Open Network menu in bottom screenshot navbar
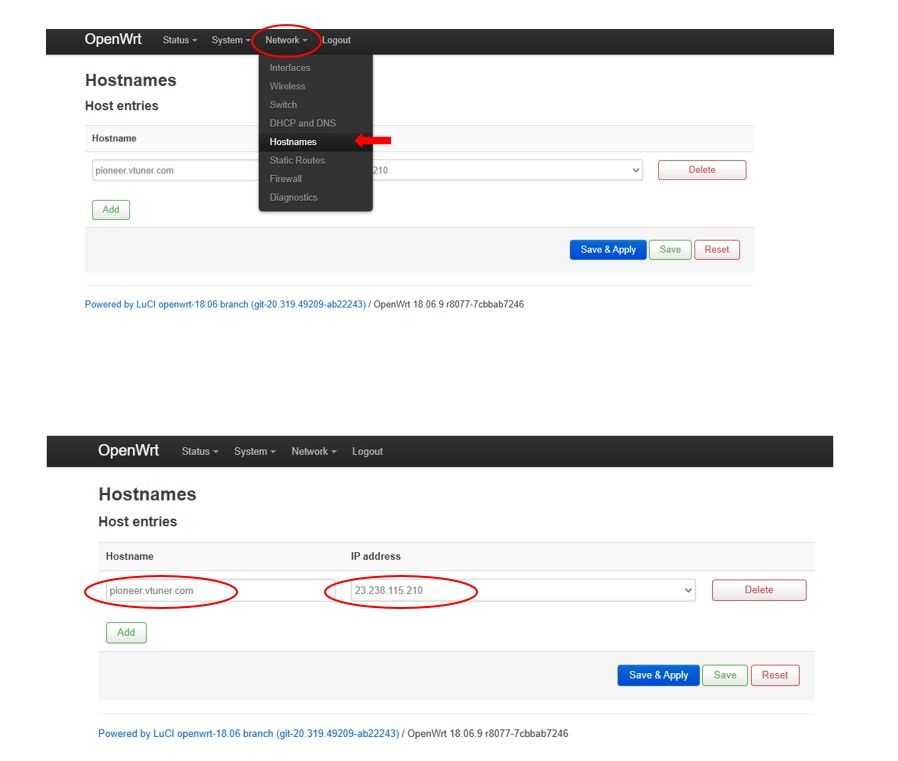This screenshot has height=761, width=898. click(x=313, y=451)
